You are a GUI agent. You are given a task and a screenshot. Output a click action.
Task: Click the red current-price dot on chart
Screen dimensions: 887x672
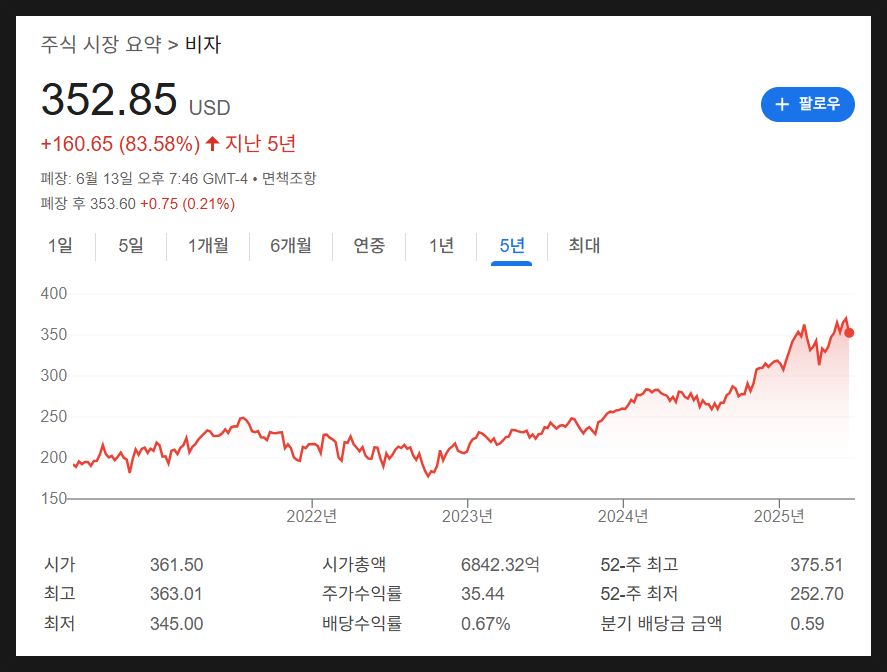849,333
